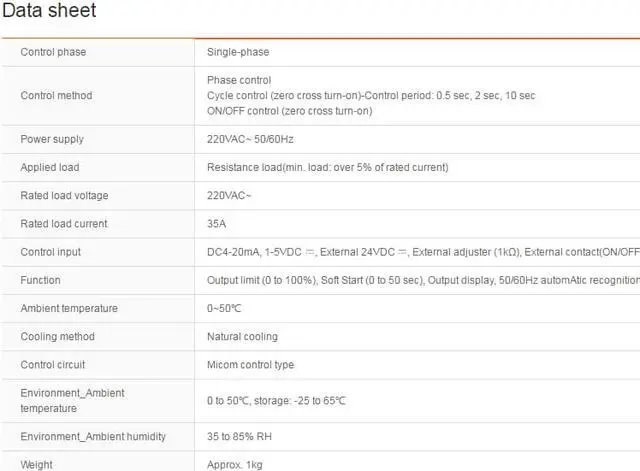The image size is (640, 471).
Task: Click the "Phase control" text line
Action: click(x=239, y=80)
